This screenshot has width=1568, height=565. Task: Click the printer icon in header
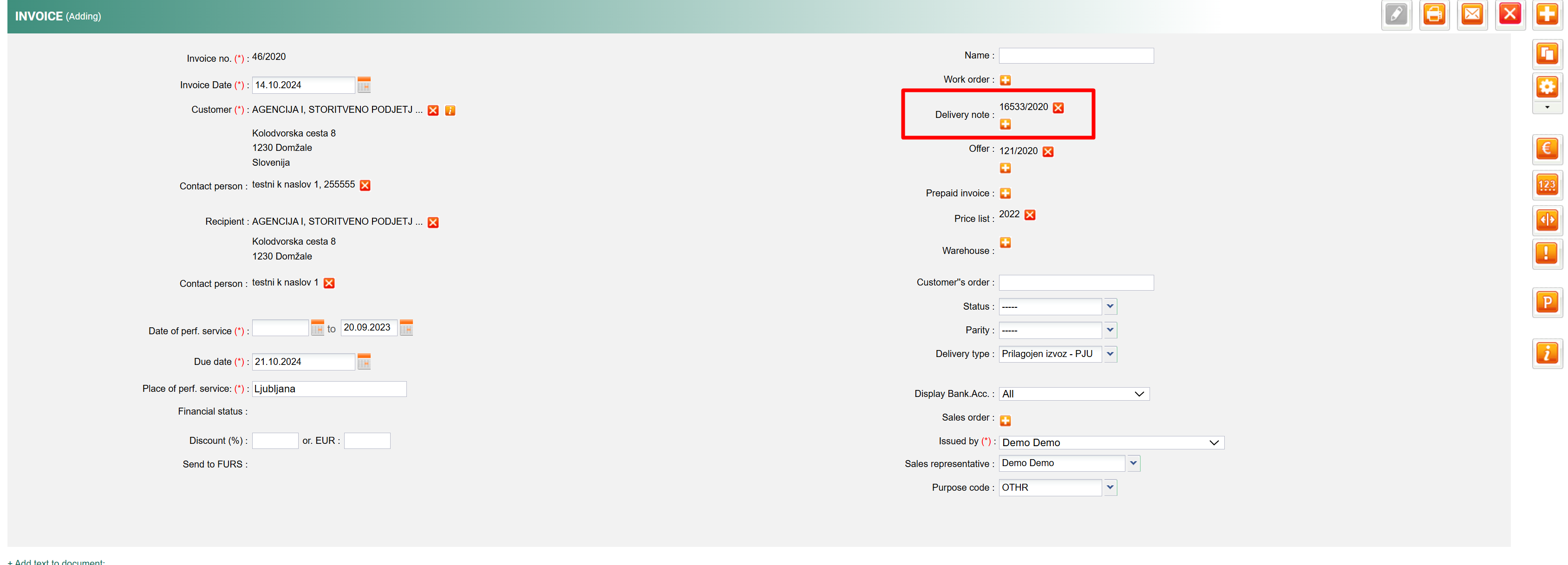pos(1433,14)
